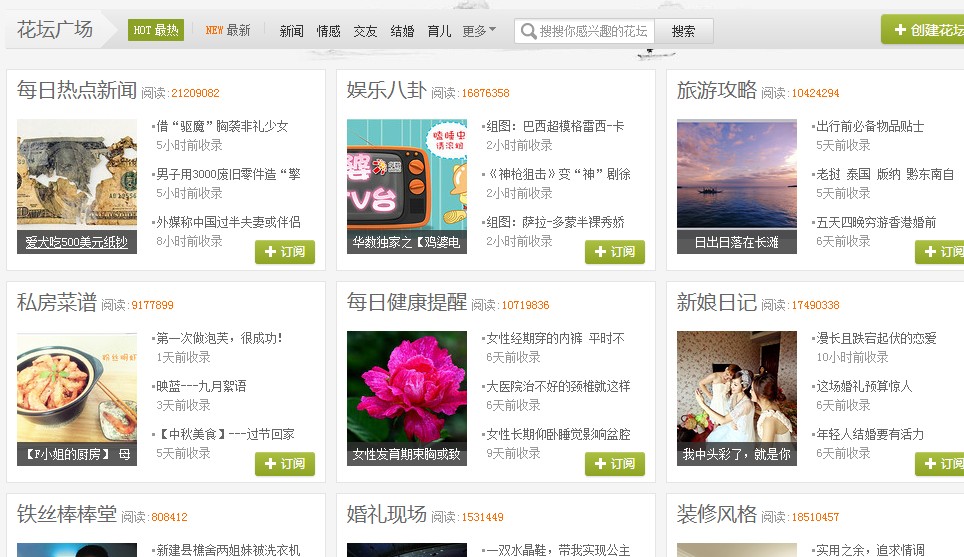This screenshot has width=964, height=557.
Task: Open caption link 爱犬吃500美元纸钞
Action: pyautogui.click(x=77, y=242)
